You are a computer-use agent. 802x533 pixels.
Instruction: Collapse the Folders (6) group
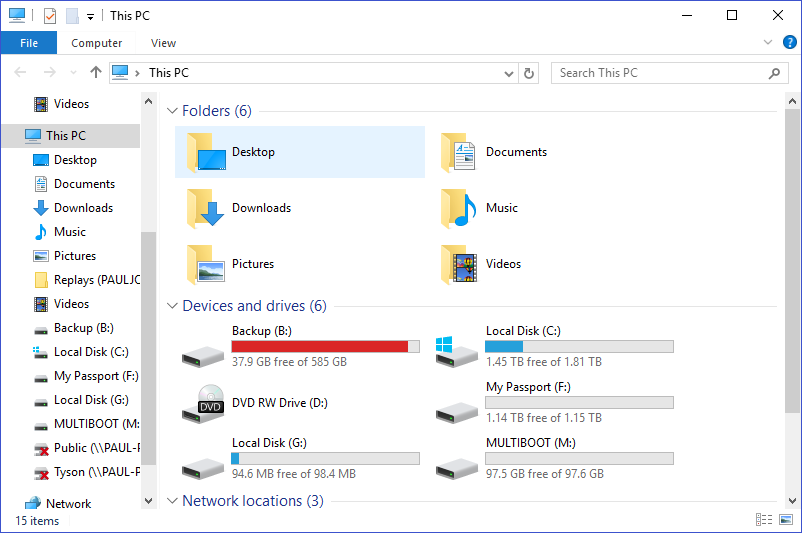(172, 110)
